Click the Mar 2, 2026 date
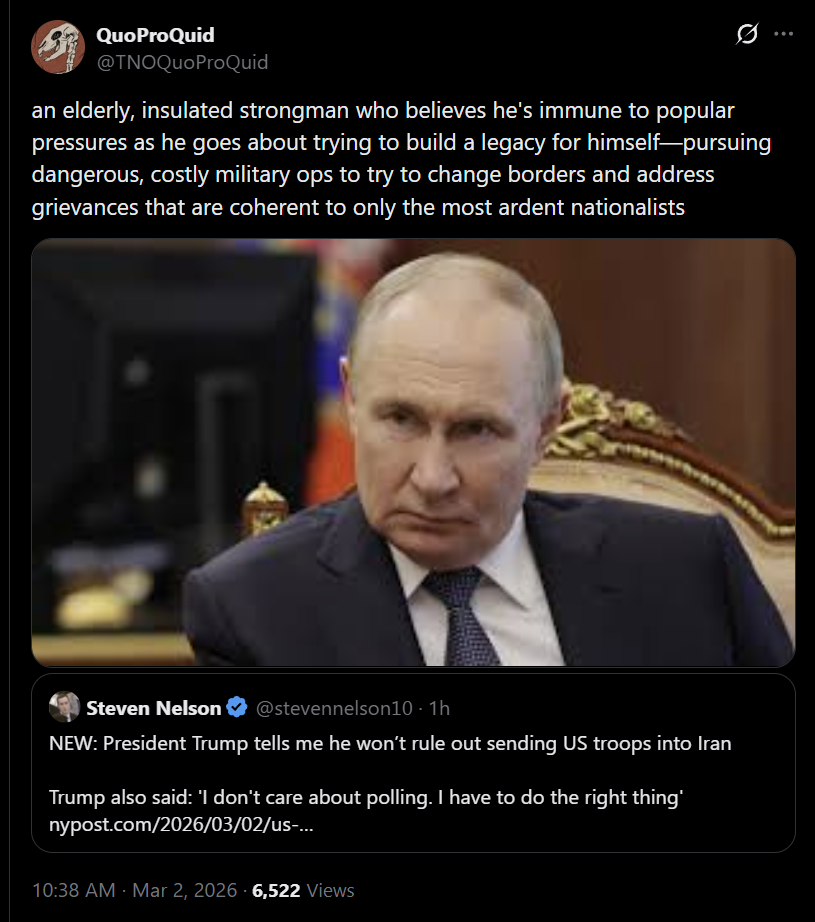Image resolution: width=815 pixels, height=922 pixels. (x=186, y=890)
